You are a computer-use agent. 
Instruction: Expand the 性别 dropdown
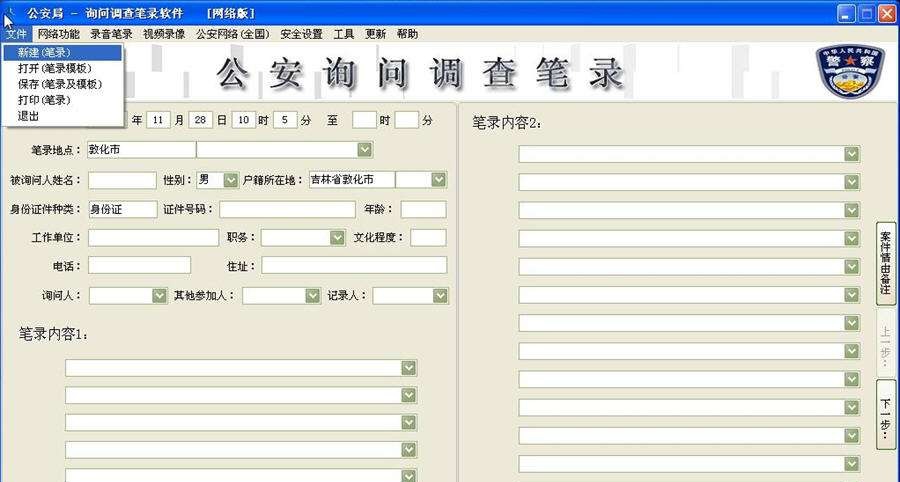click(x=231, y=180)
